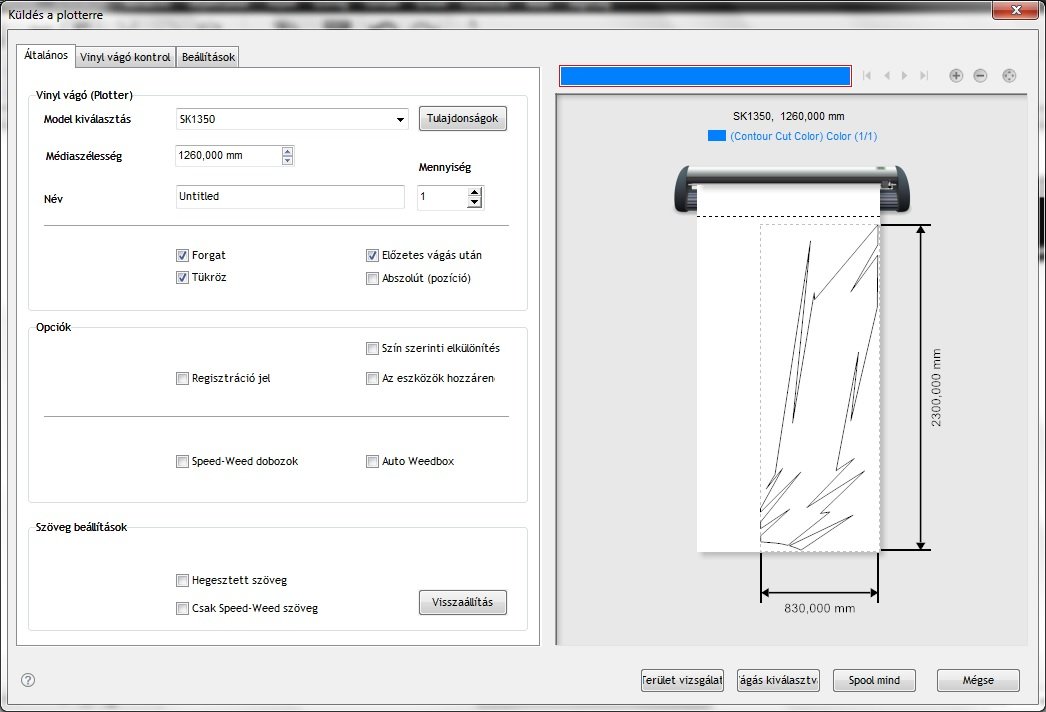Go to the next page in preview
This screenshot has width=1046, height=712.
click(904, 76)
